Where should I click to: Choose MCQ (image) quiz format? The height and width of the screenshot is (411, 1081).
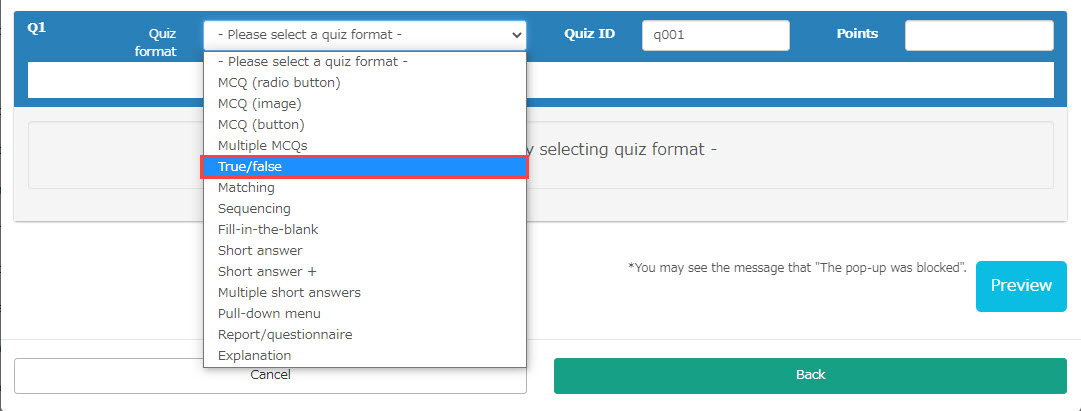[259, 103]
